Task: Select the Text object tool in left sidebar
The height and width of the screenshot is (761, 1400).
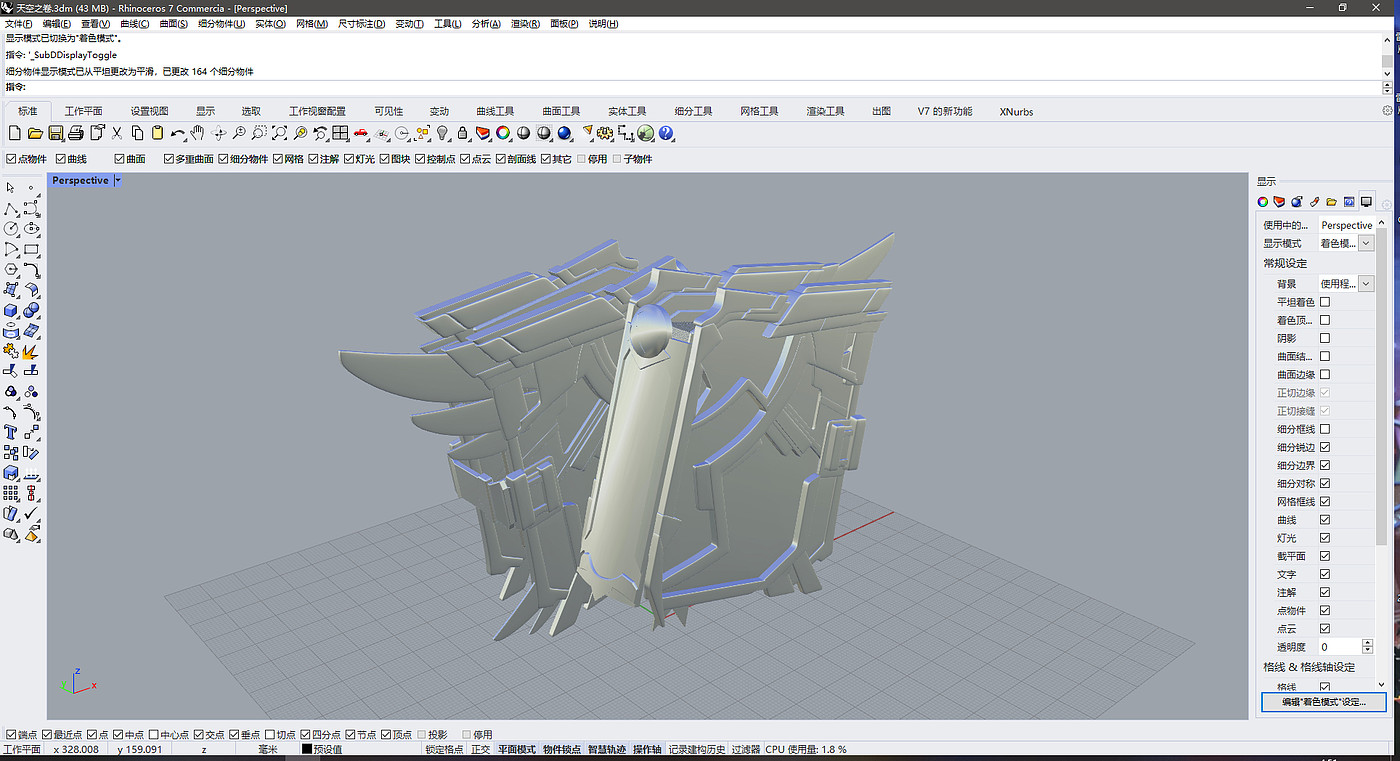Action: pyautogui.click(x=11, y=432)
